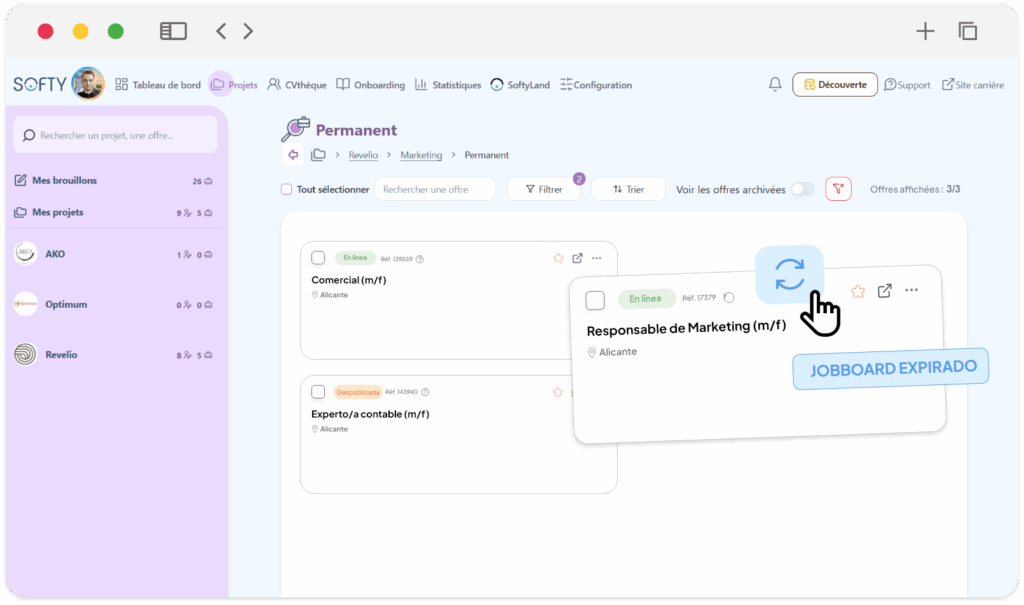
Task: Open the Statistiques menu item
Action: pyautogui.click(x=448, y=85)
